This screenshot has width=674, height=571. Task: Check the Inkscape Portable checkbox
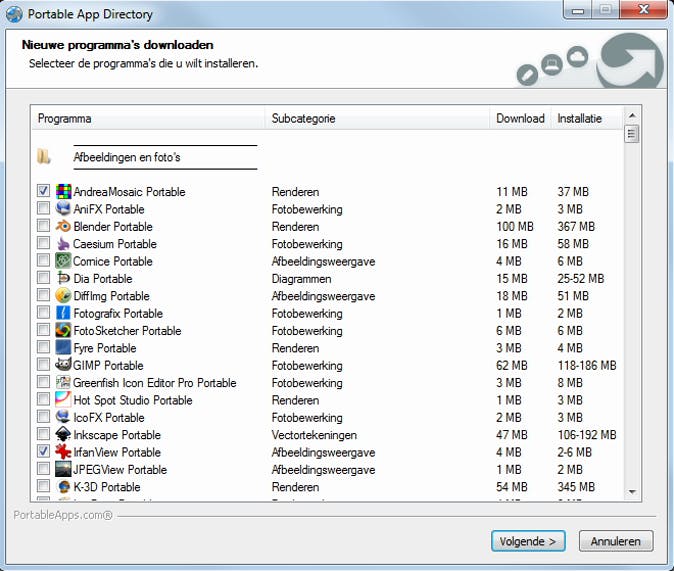(x=43, y=434)
